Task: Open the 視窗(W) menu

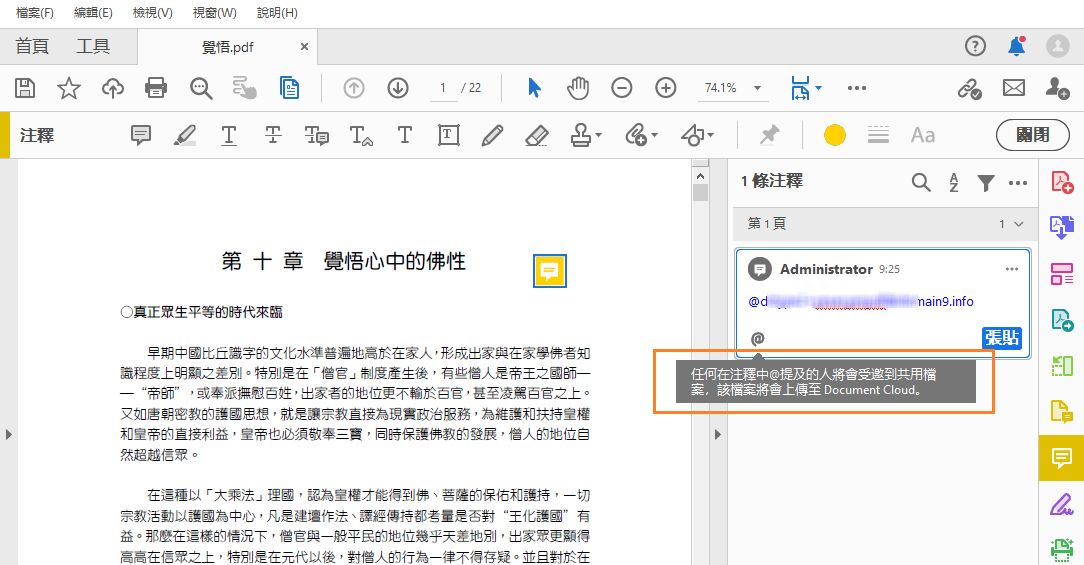Action: tap(214, 13)
